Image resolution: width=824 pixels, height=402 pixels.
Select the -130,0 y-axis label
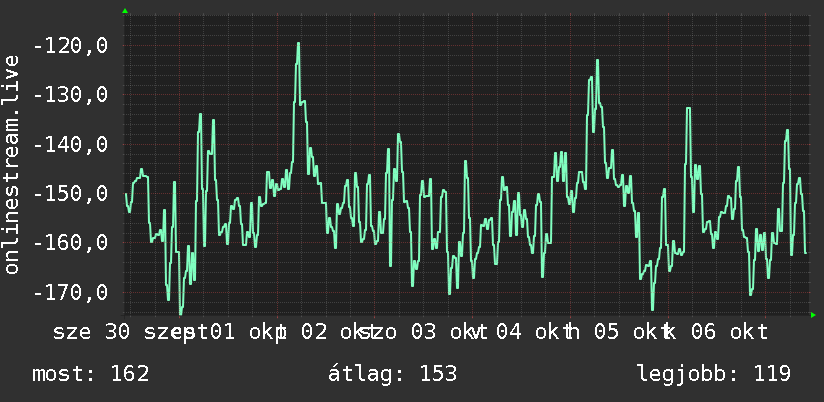[70, 95]
